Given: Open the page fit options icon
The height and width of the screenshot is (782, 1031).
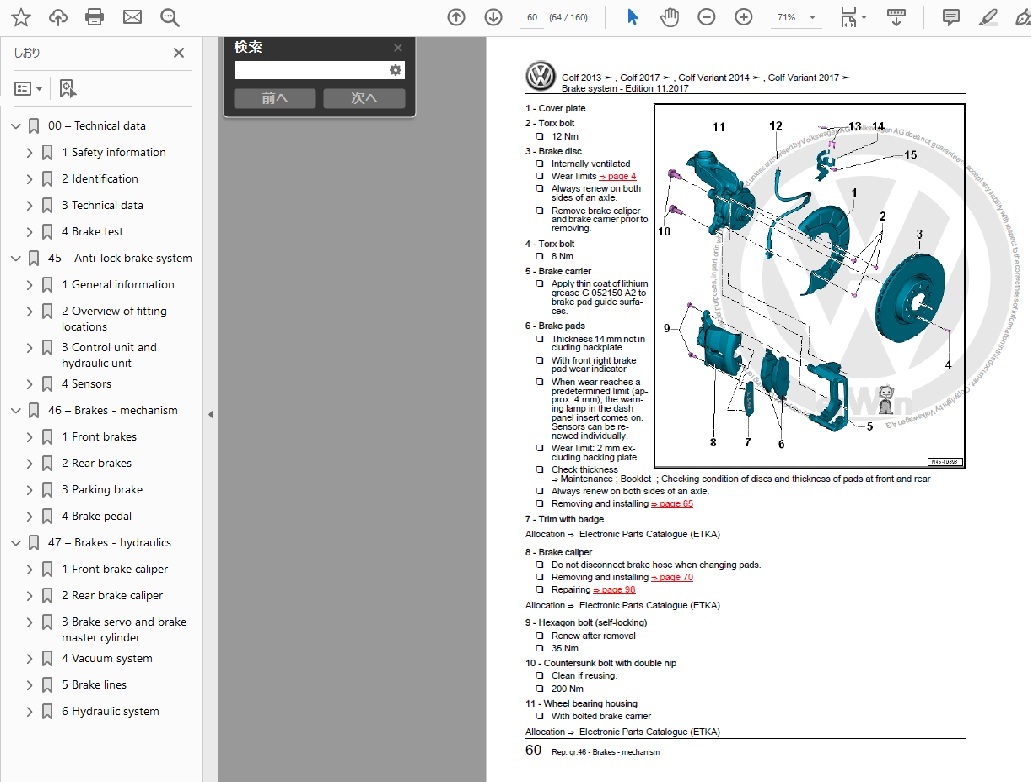Looking at the screenshot, I should (x=852, y=17).
